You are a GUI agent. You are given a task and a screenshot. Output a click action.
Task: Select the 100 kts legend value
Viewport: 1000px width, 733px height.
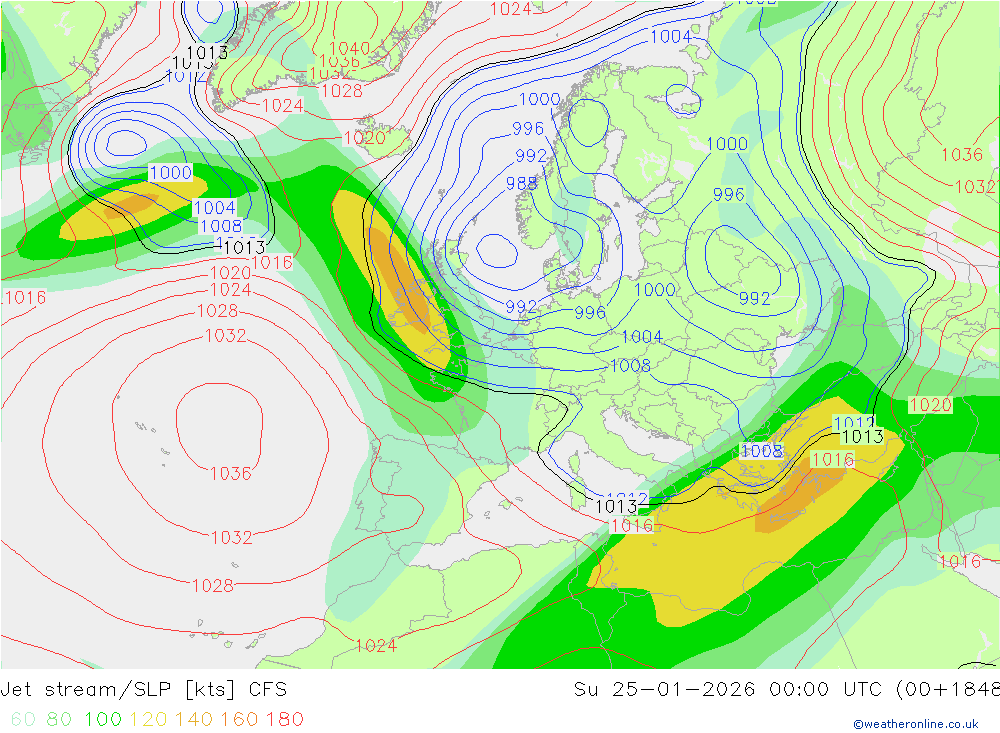103,719
